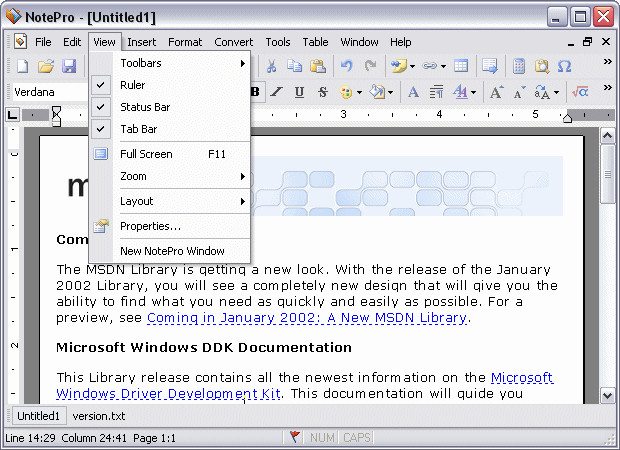The image size is (620, 450).
Task: Uncheck the Status Bar option
Action: [145, 107]
